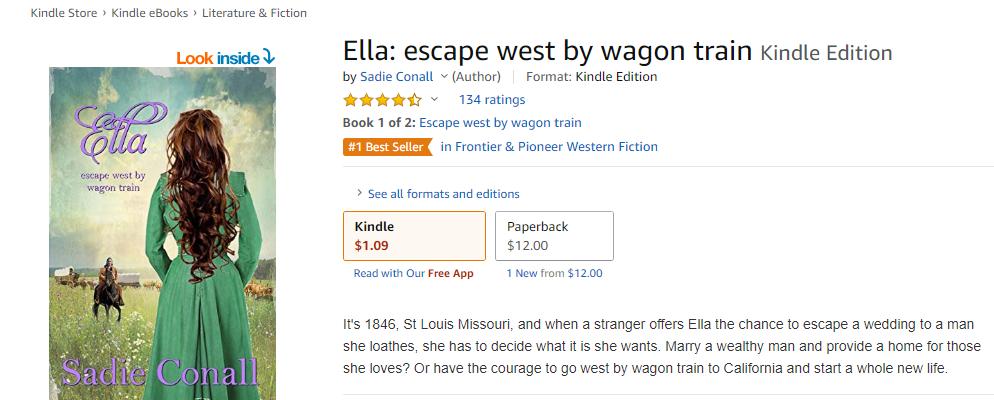
Task: Click the star rating icons
Action: (x=382, y=100)
